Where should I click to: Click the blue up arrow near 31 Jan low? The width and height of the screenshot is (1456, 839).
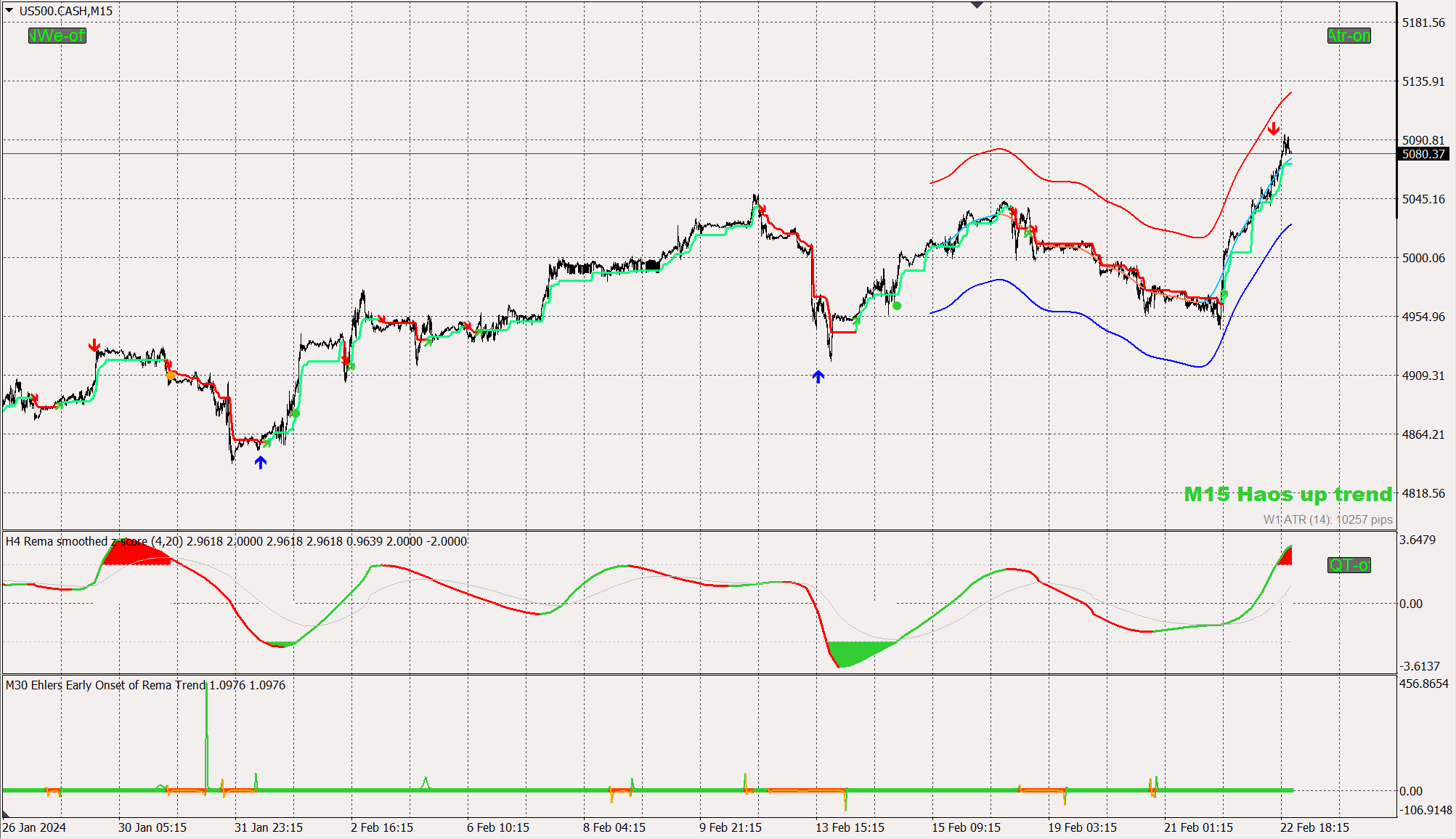coord(261,462)
